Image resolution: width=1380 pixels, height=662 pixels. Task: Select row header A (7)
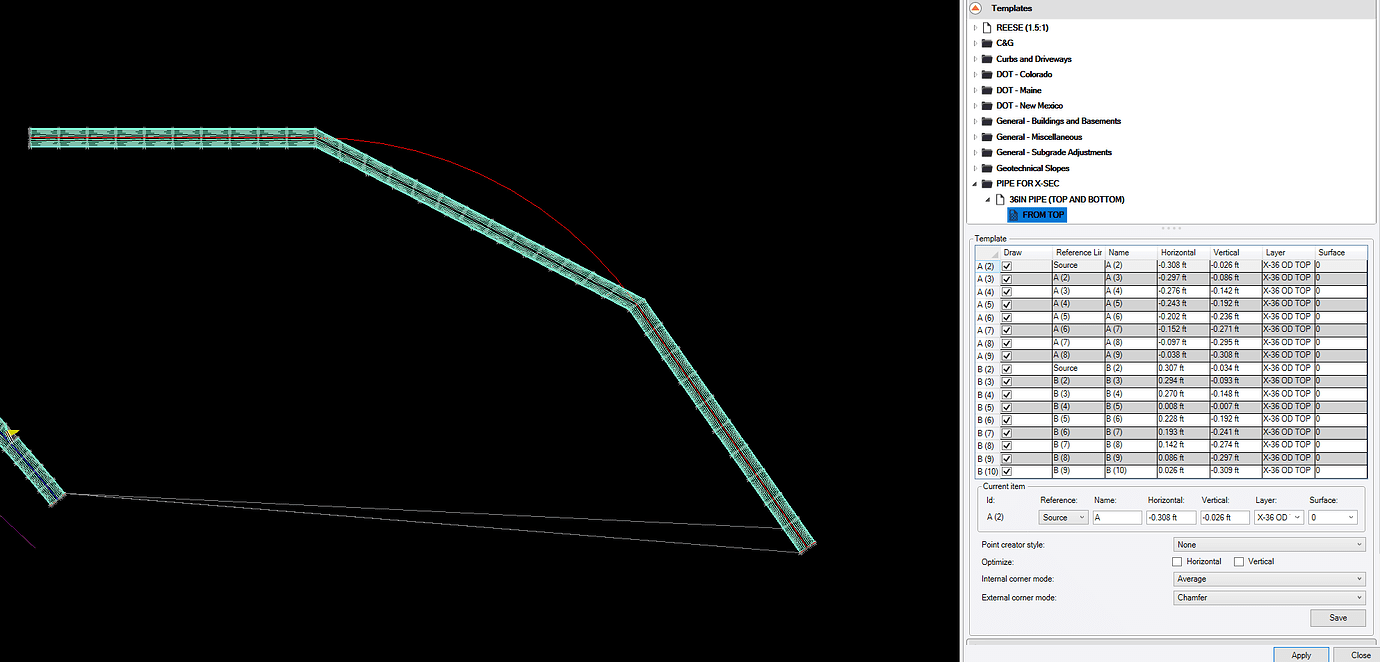tap(988, 330)
